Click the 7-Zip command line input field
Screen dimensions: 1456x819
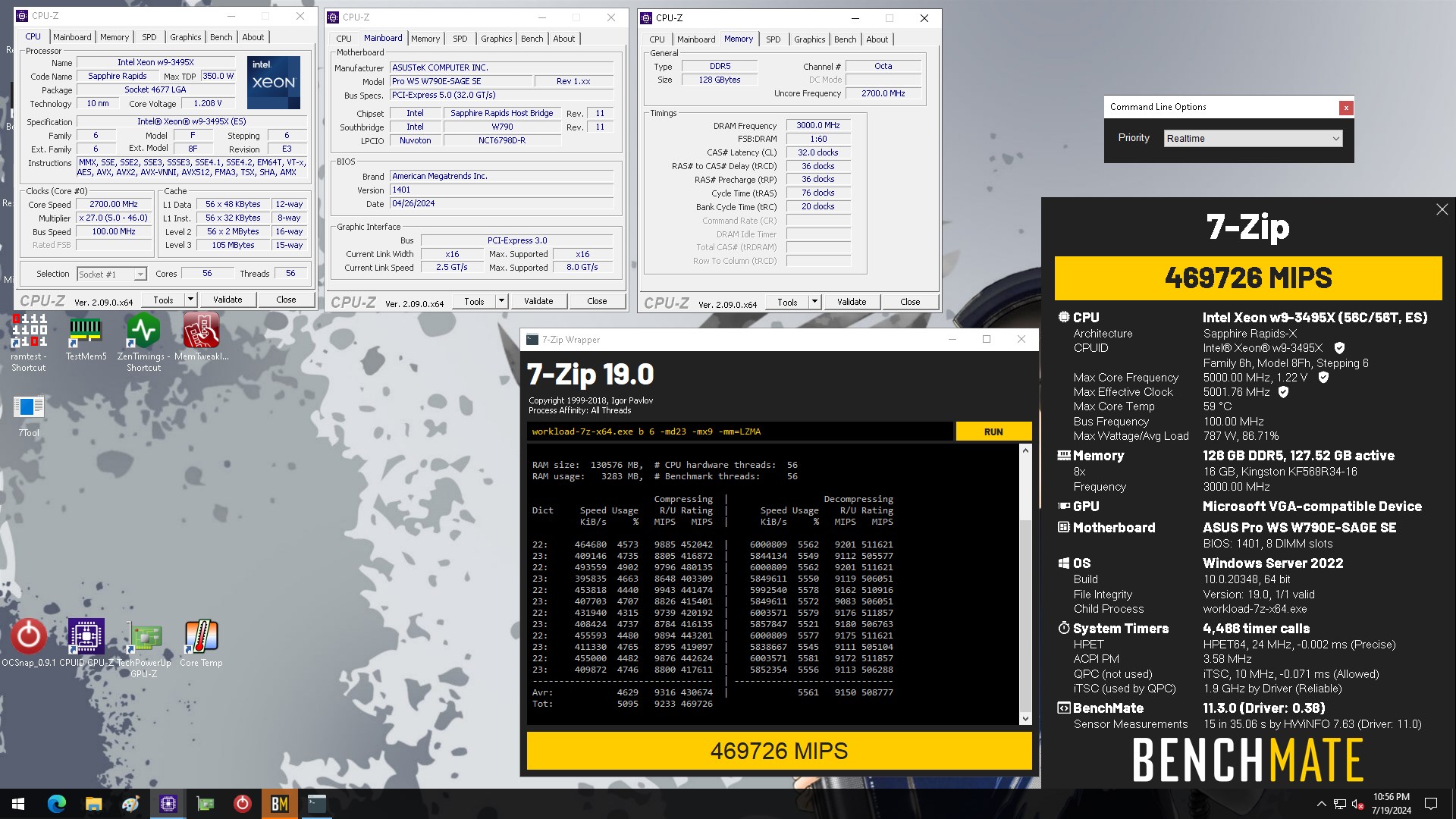[739, 431]
